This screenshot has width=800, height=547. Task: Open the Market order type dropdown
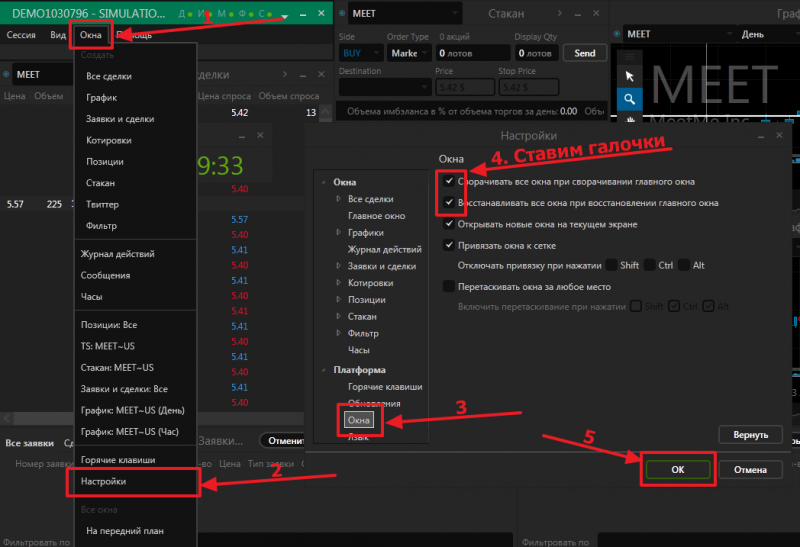coord(409,53)
